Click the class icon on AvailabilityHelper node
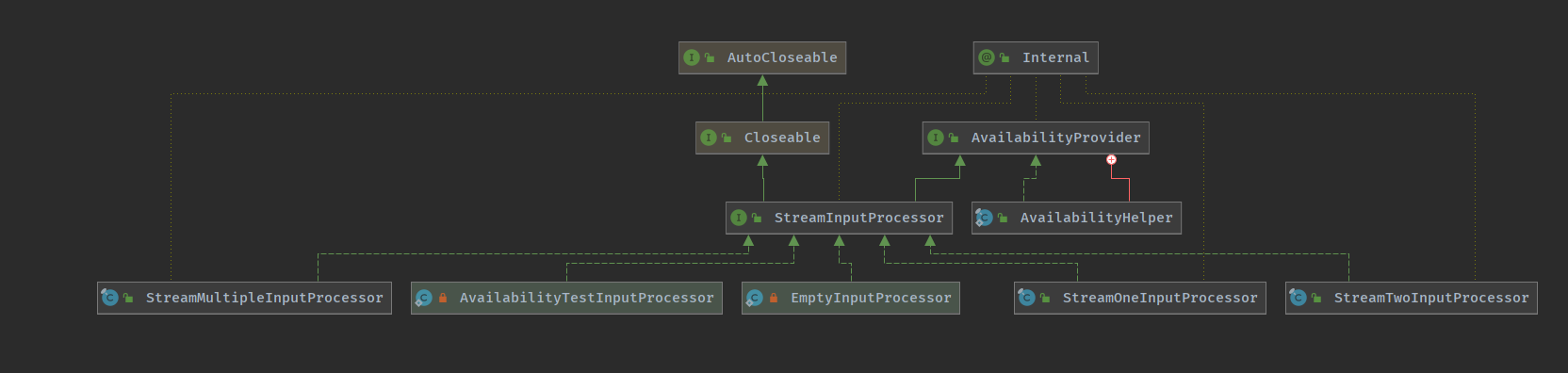This screenshot has height=373, width=1568. [984, 218]
